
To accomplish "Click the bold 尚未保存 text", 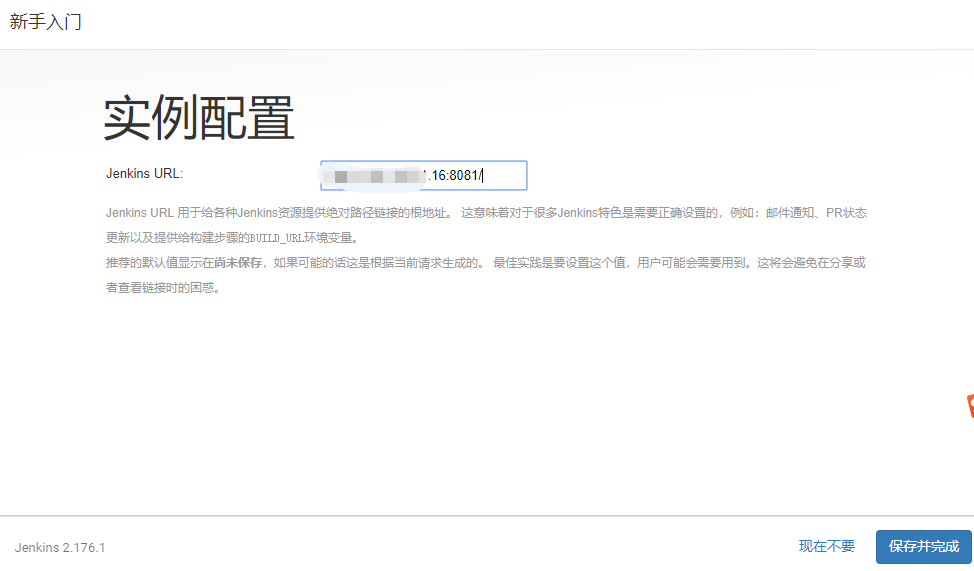I will click(x=238, y=263).
